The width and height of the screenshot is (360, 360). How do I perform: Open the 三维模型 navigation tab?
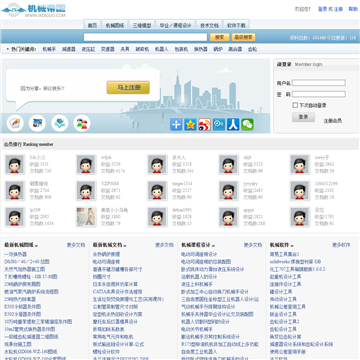[x=142, y=25]
